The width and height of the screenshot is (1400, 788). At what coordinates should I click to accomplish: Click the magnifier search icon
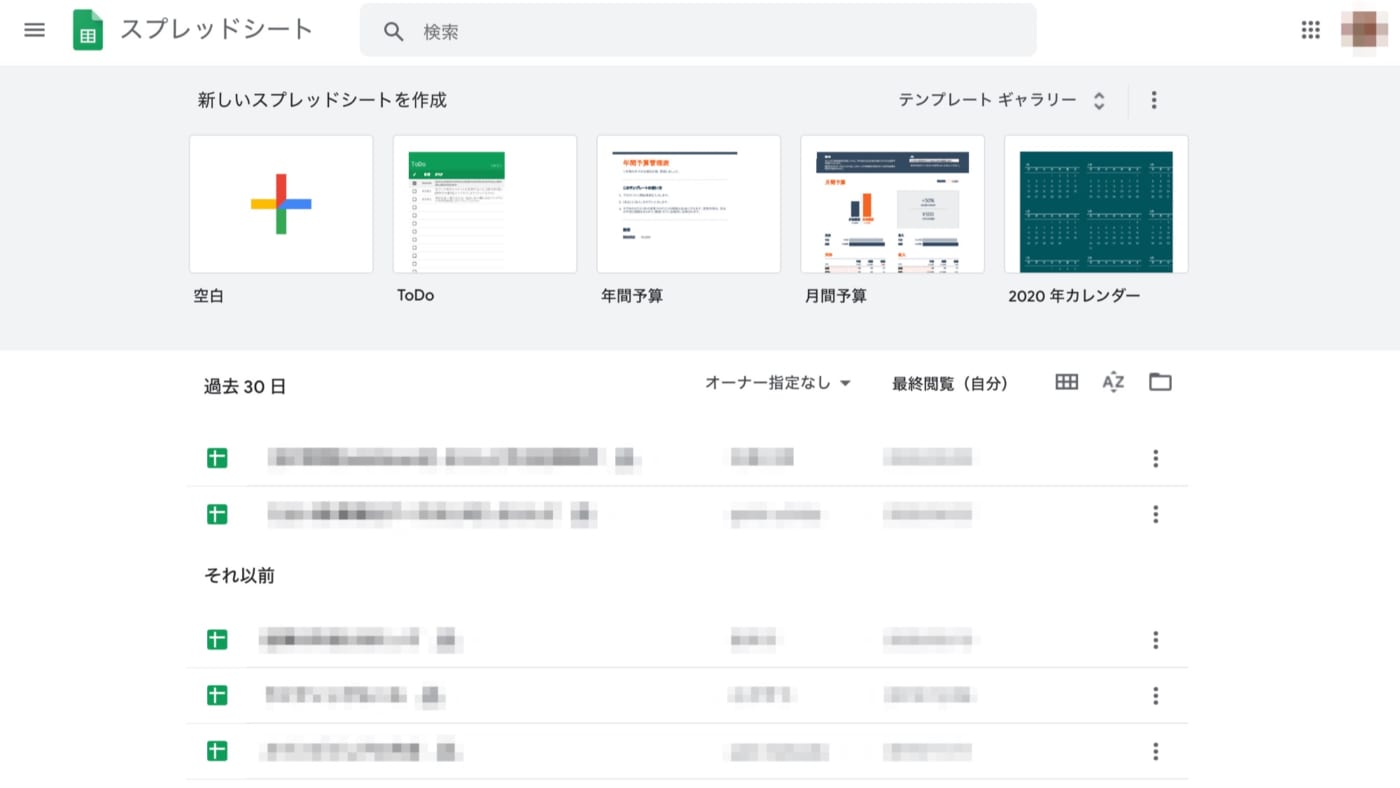394,31
